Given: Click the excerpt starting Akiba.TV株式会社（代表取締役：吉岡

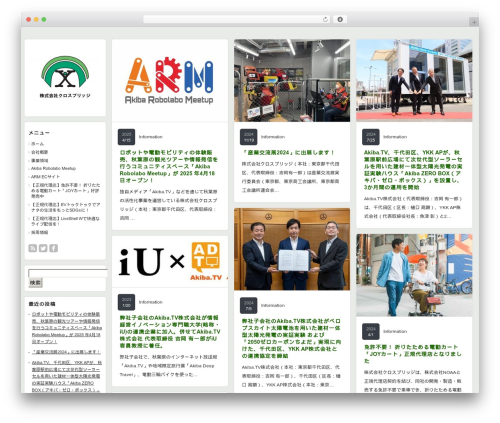Looking at the screenshot, I should 413,207.
